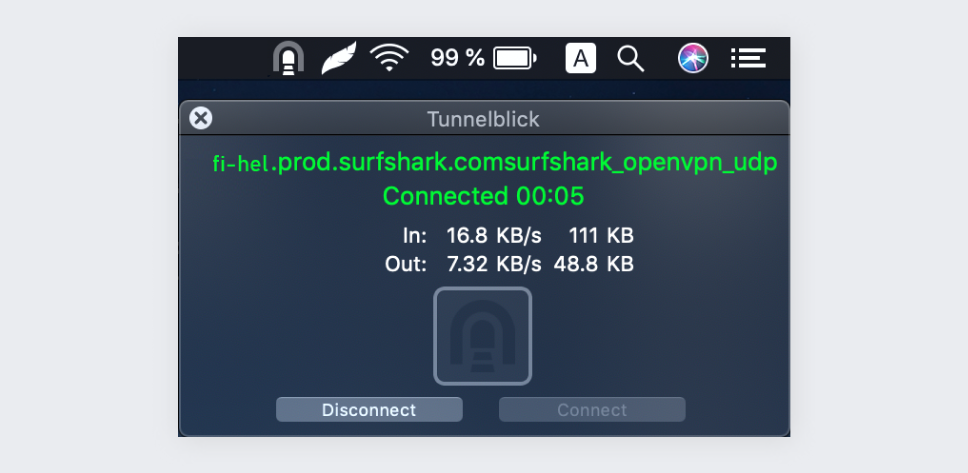
Task: Click the 99 % battery percentage text
Action: 457,59
